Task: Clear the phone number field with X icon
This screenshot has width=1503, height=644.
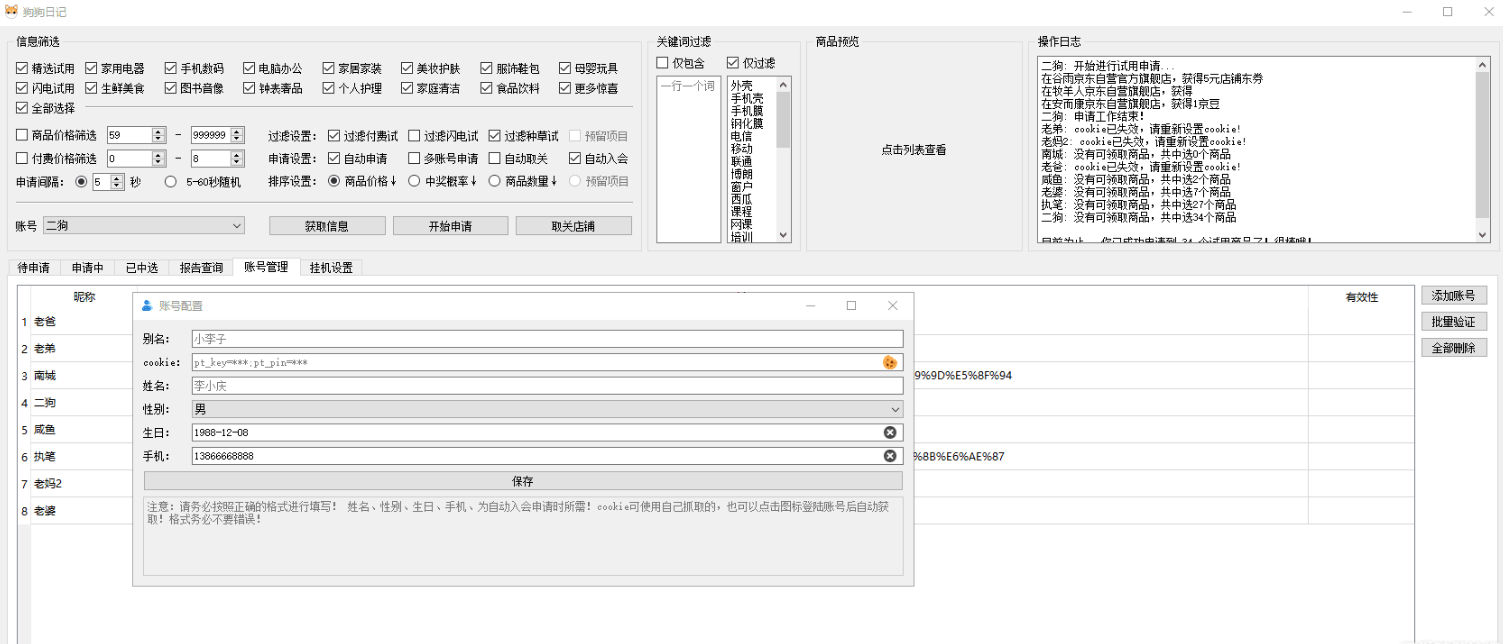Action: [889, 456]
